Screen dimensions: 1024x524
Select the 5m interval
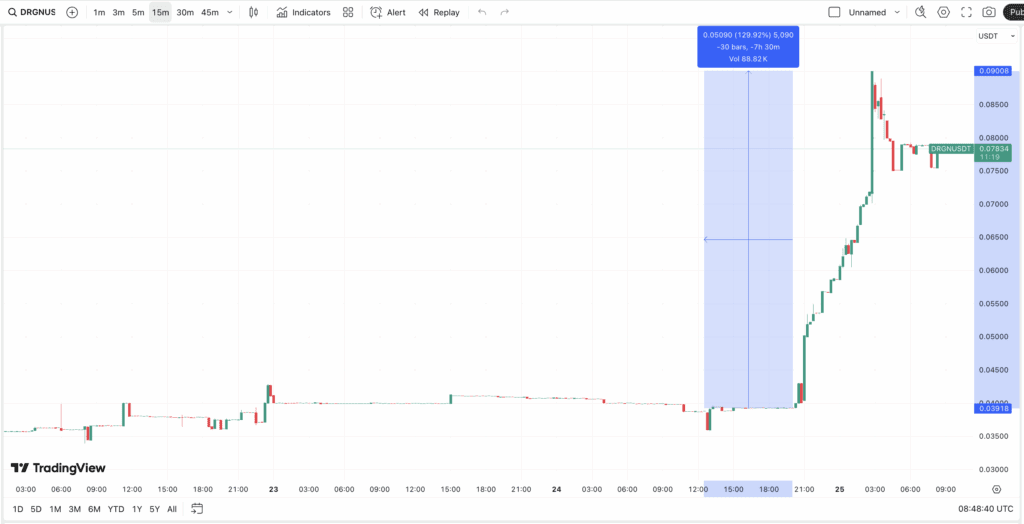tap(138, 12)
